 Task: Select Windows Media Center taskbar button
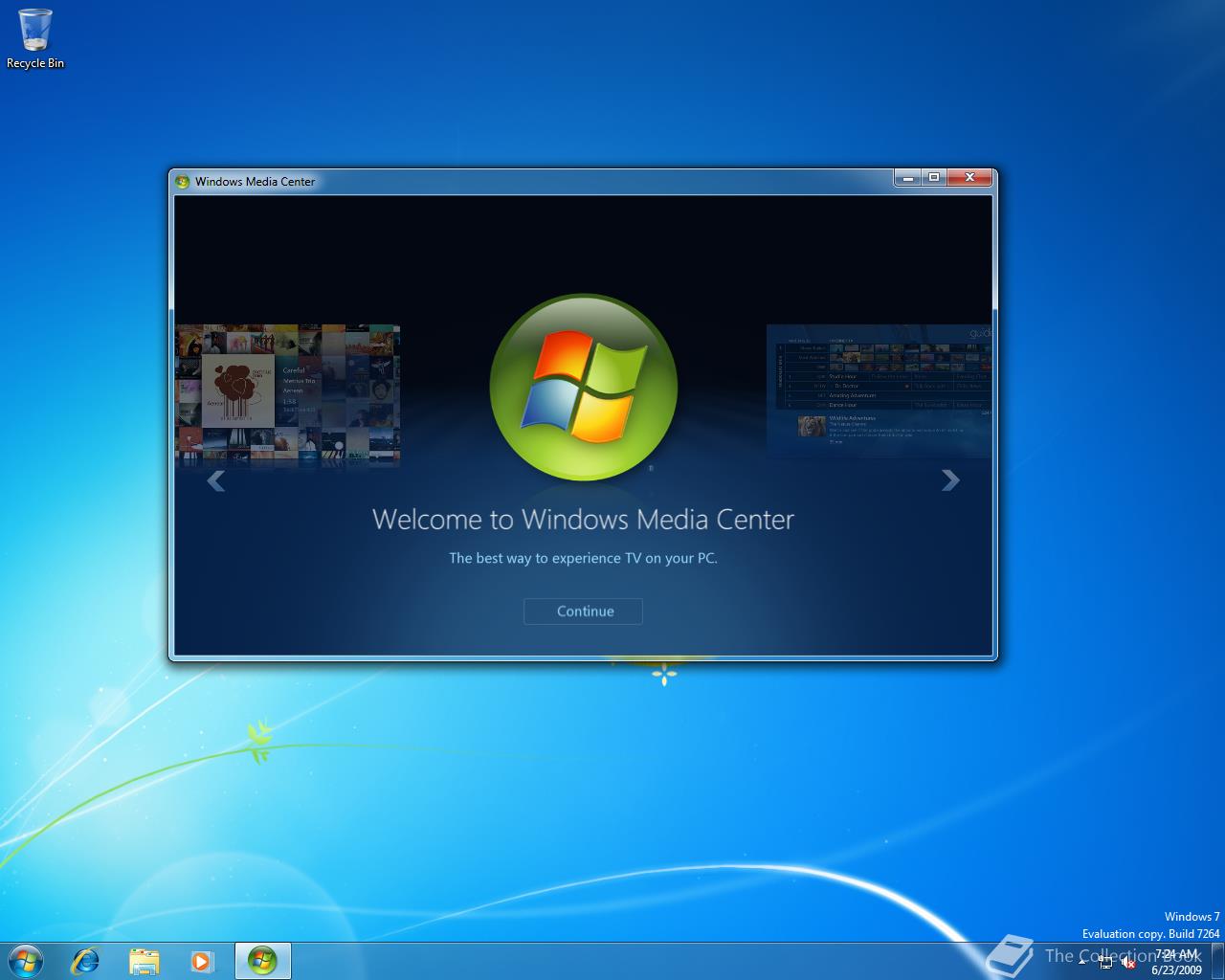[262, 961]
